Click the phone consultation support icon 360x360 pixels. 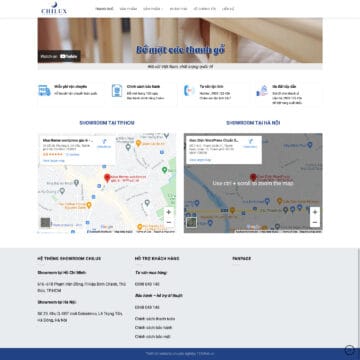pyautogui.click(x=189, y=90)
